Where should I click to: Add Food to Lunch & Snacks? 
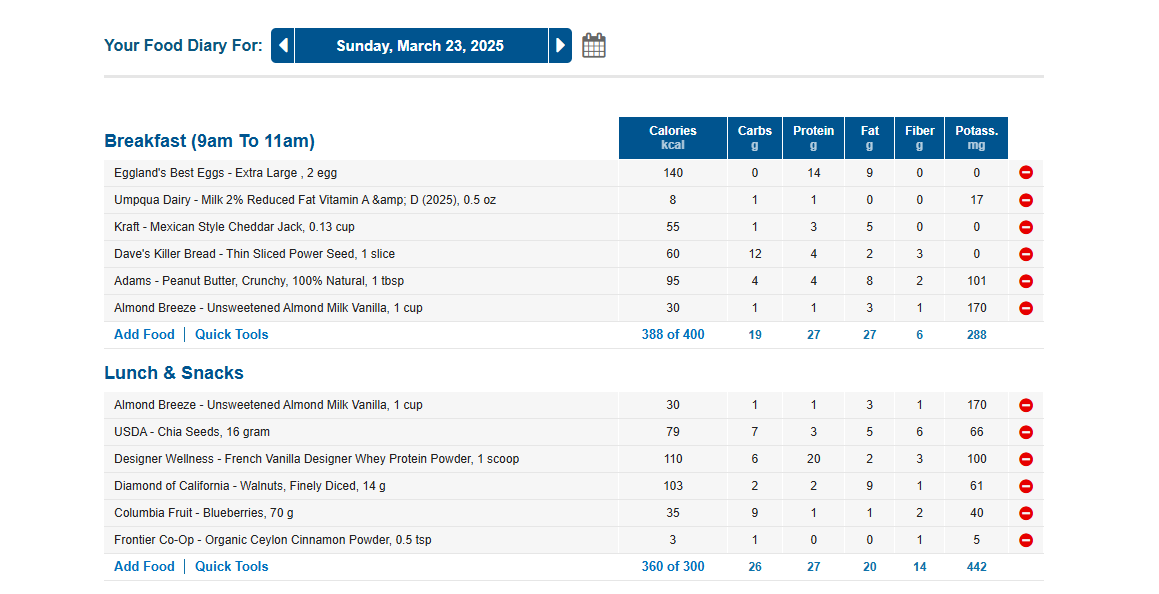pos(144,567)
